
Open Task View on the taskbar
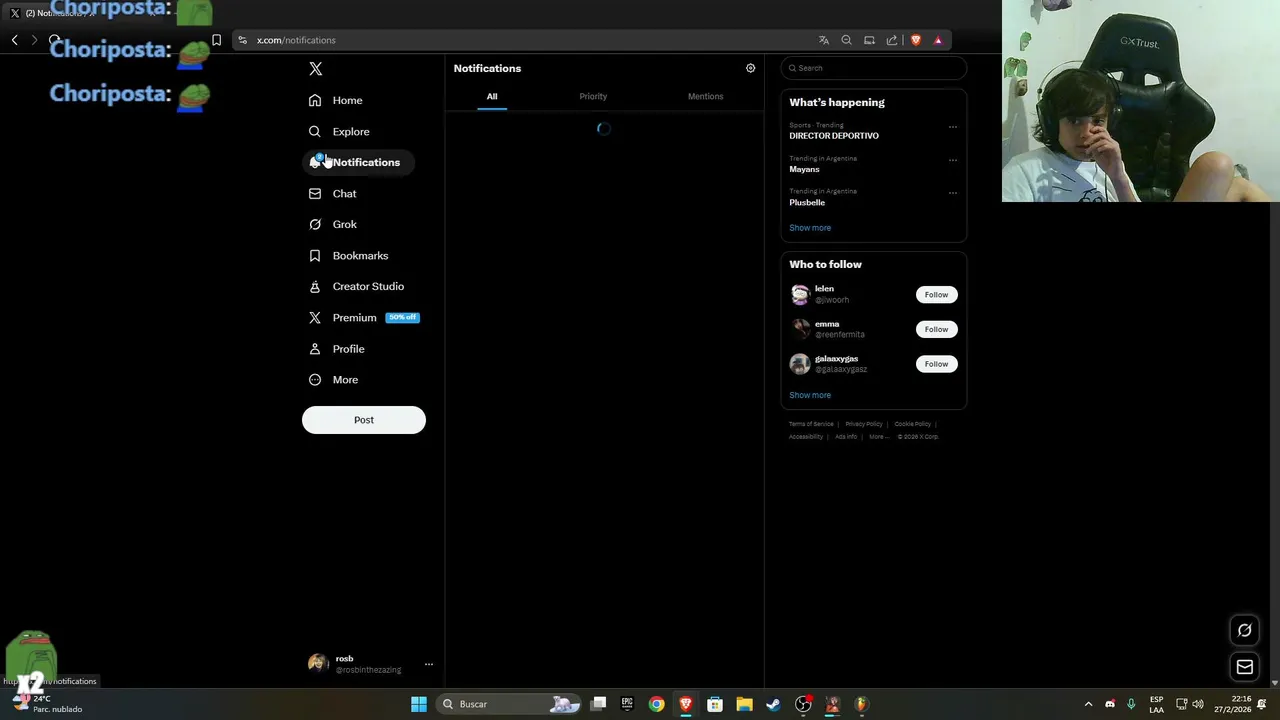pos(598,704)
